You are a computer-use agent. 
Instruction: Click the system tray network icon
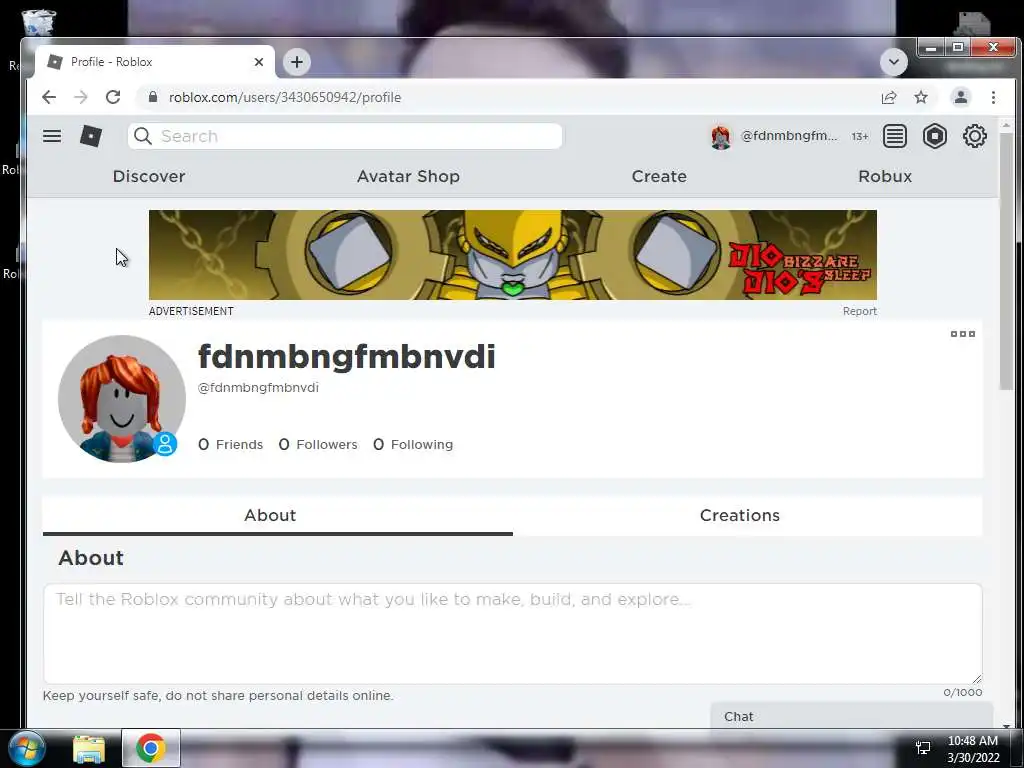pos(923,748)
